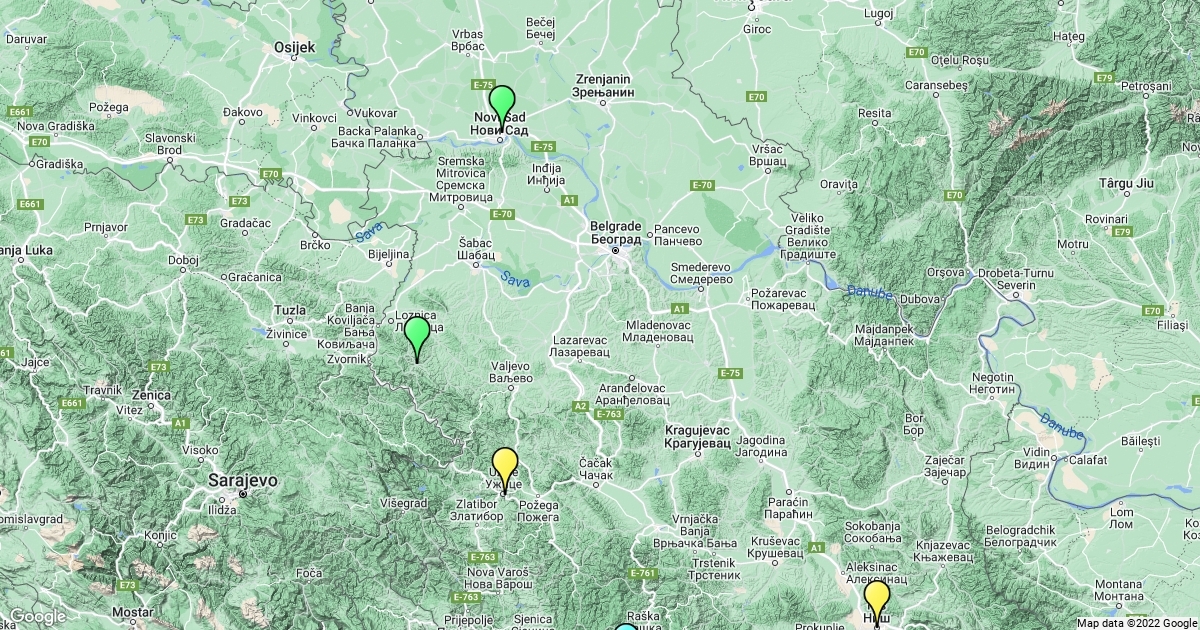The height and width of the screenshot is (630, 1200).
Task: Click the Belgrade city dot
Action: (617, 251)
